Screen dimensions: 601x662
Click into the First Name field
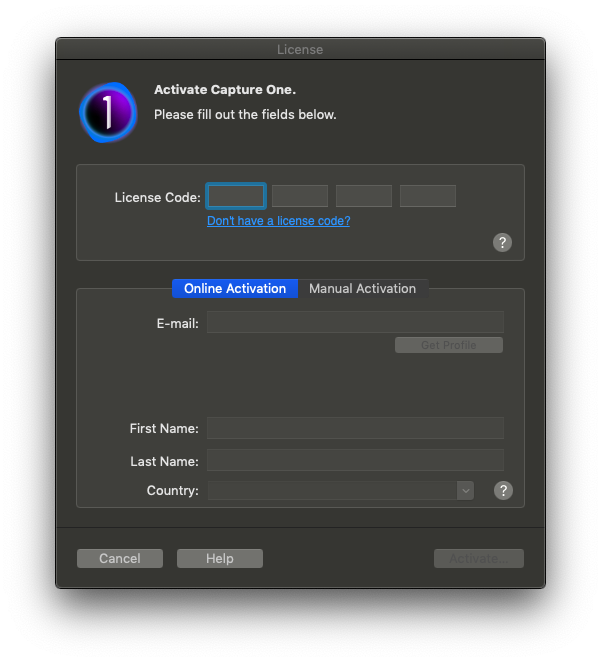tap(355, 428)
